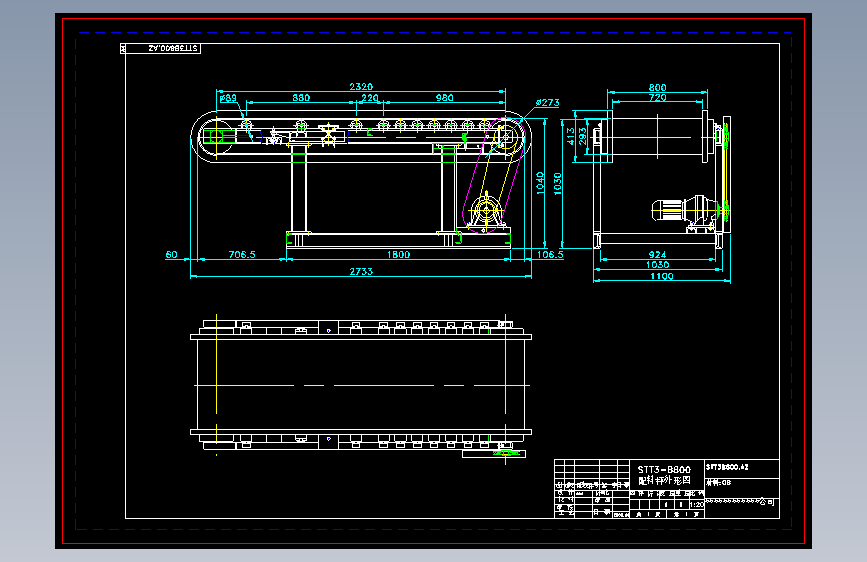Screen dimensions: 867x562
Task: Click the vertical 1030 height dimension
Action: pos(557,184)
